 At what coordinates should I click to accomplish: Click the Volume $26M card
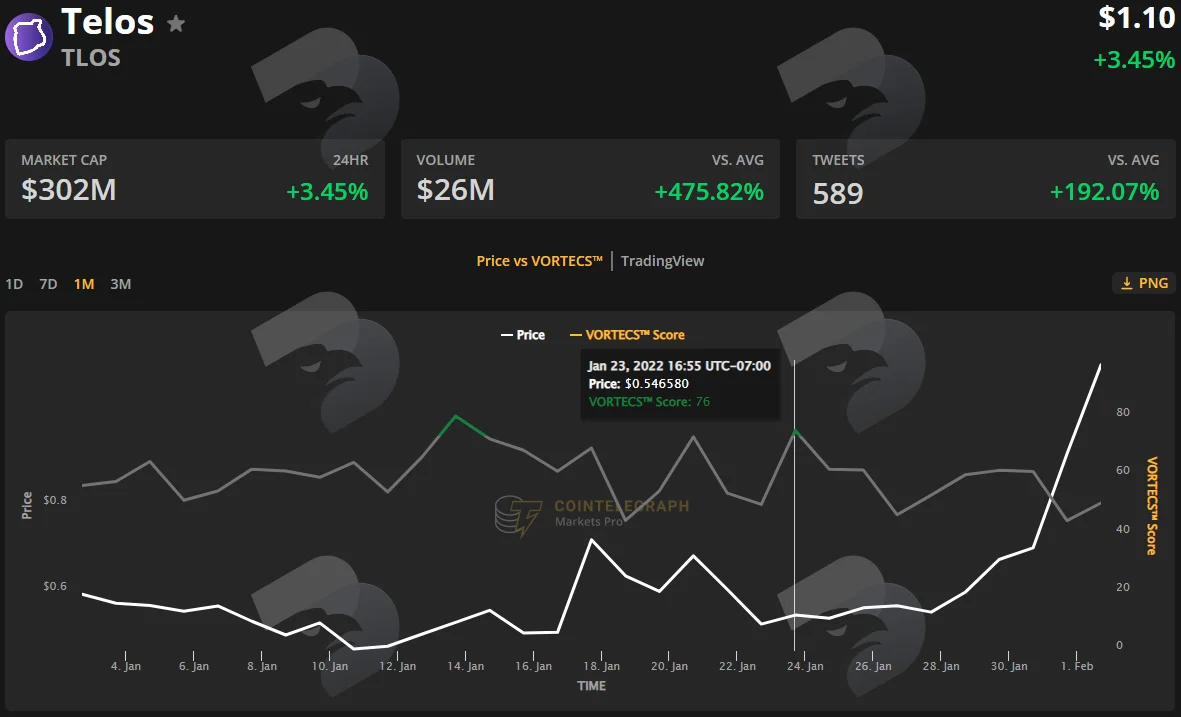tap(590, 179)
